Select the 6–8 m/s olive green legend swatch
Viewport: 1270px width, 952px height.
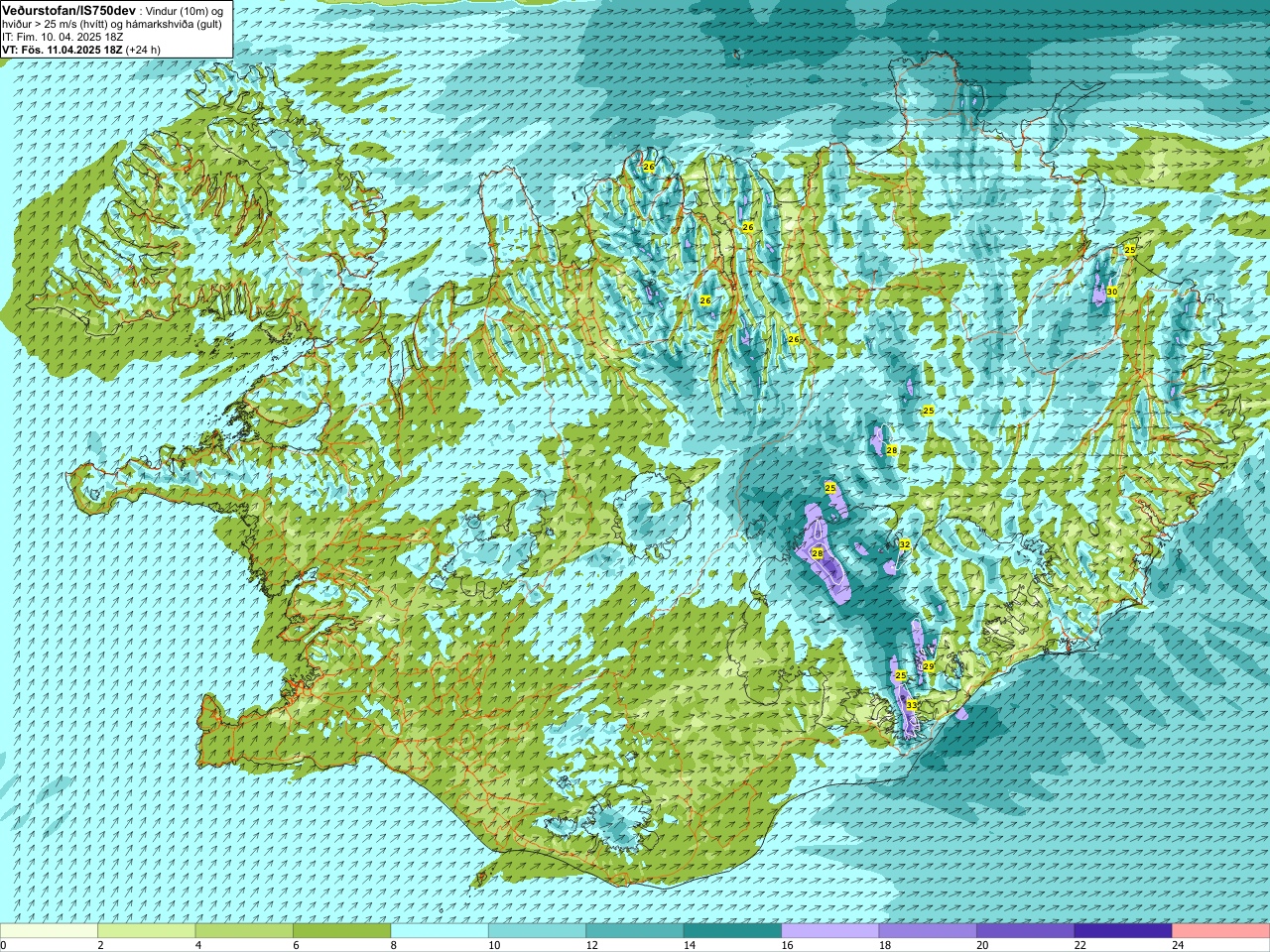342,931
